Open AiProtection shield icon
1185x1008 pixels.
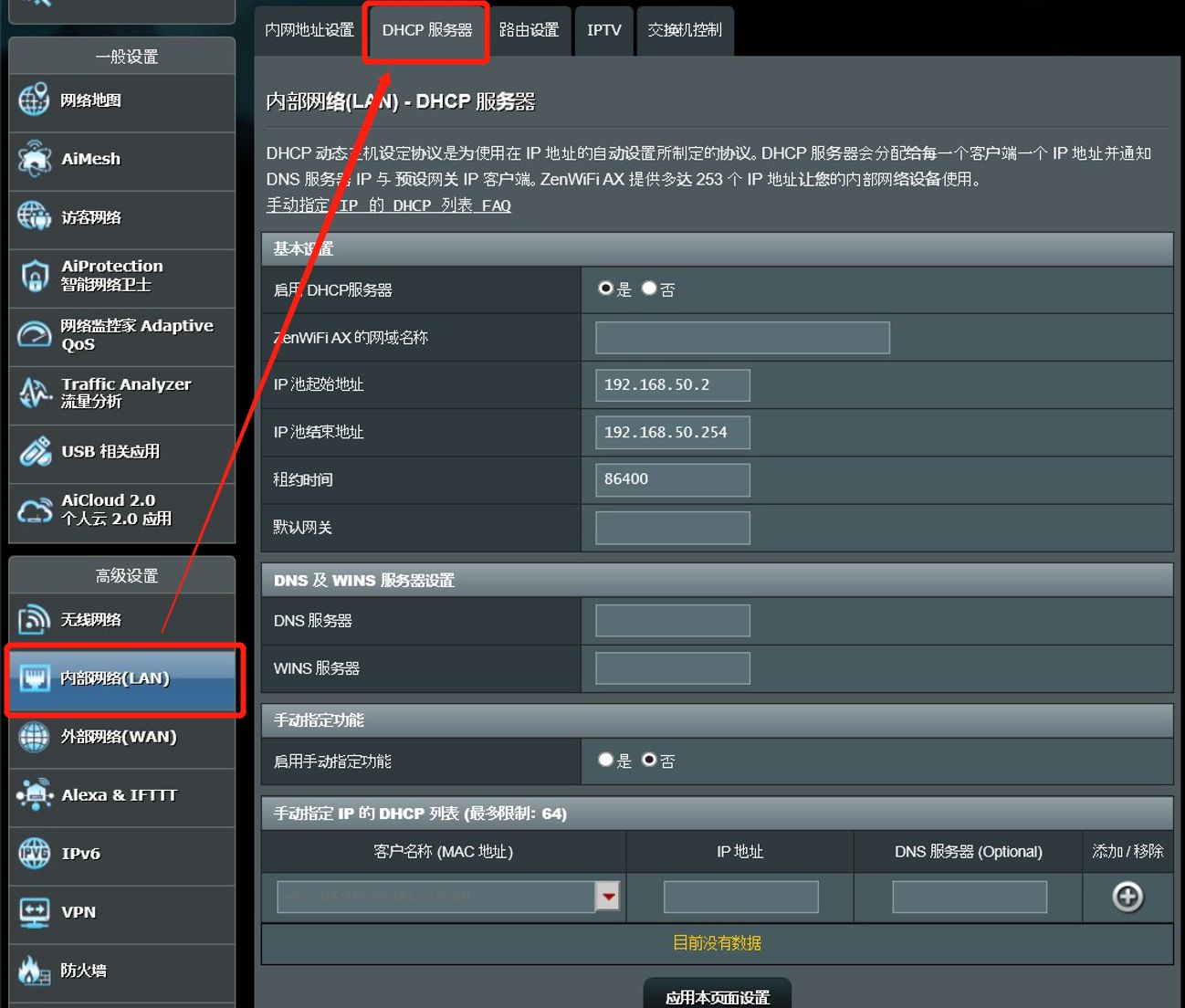coord(34,276)
